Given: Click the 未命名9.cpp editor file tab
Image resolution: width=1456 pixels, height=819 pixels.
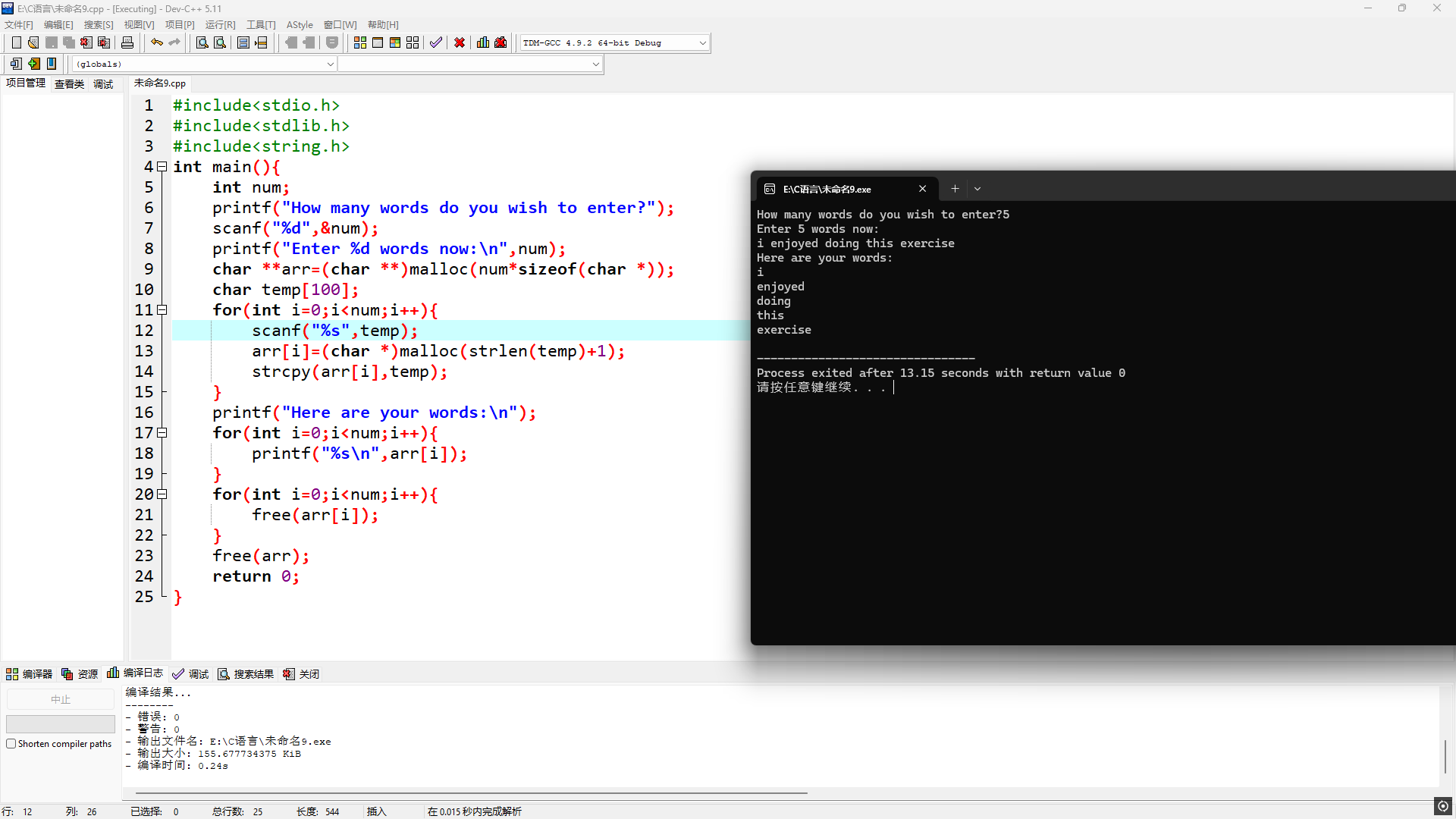Looking at the screenshot, I should coord(159,83).
